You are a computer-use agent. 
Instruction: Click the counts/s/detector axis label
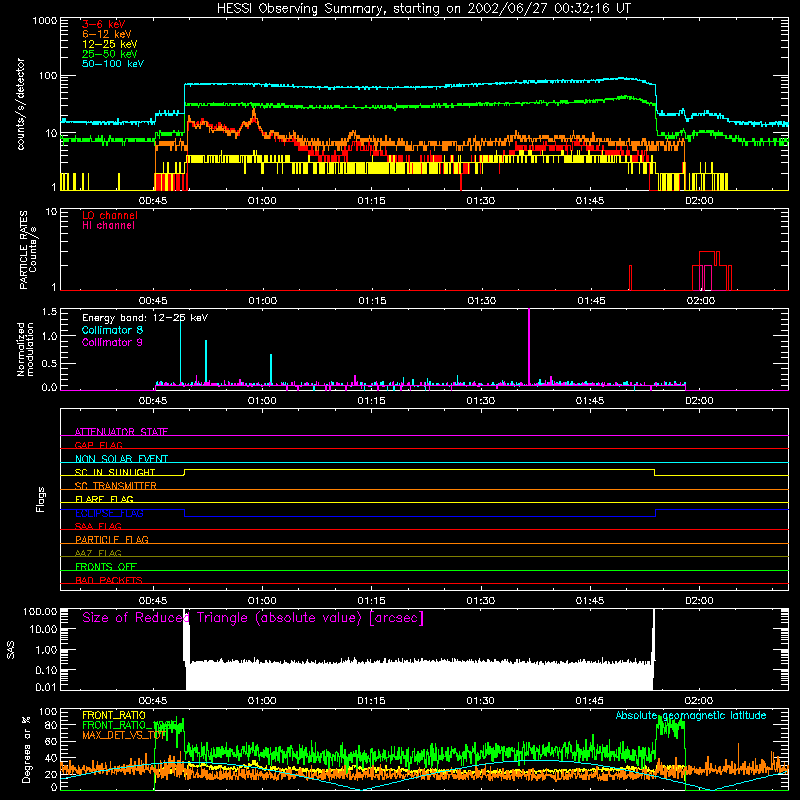pyautogui.click(x=20, y=104)
